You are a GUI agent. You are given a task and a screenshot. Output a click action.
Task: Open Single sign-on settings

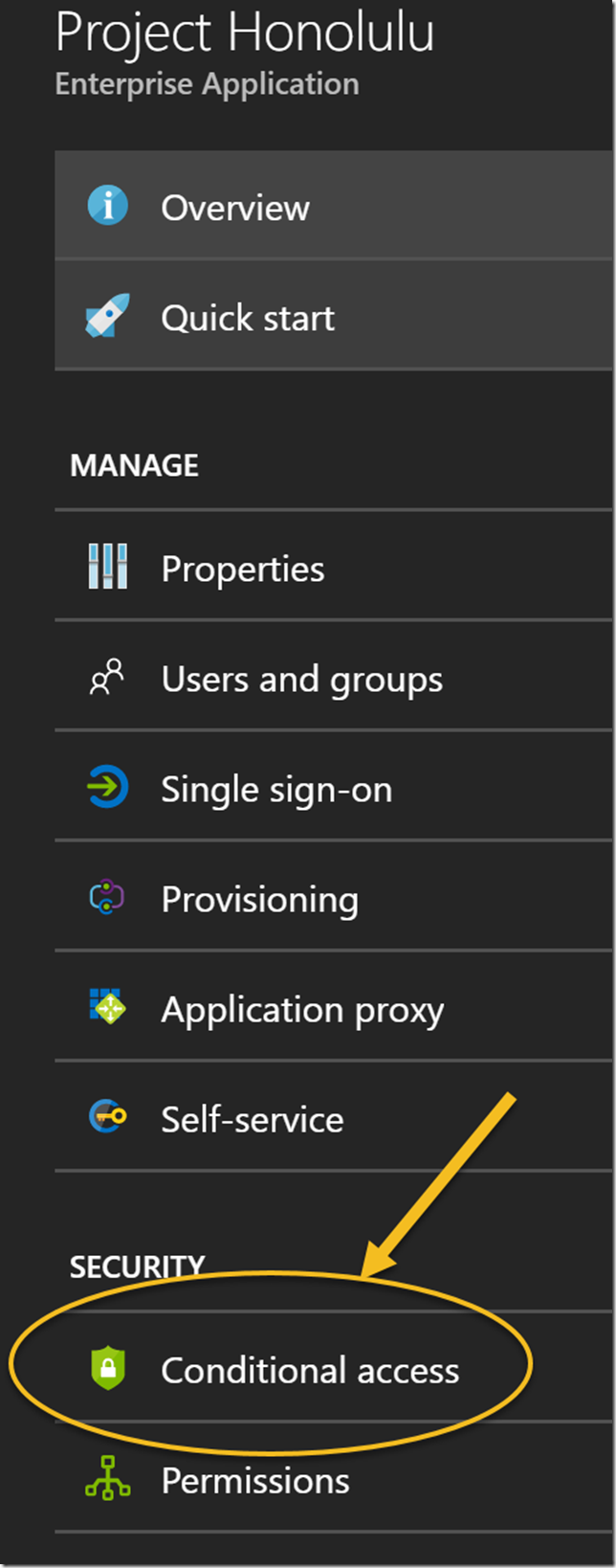[x=276, y=790]
